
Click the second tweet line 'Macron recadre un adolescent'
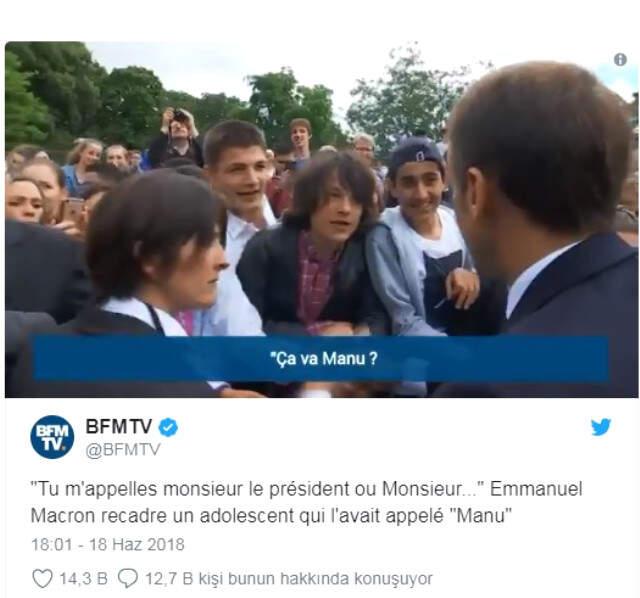(271, 516)
